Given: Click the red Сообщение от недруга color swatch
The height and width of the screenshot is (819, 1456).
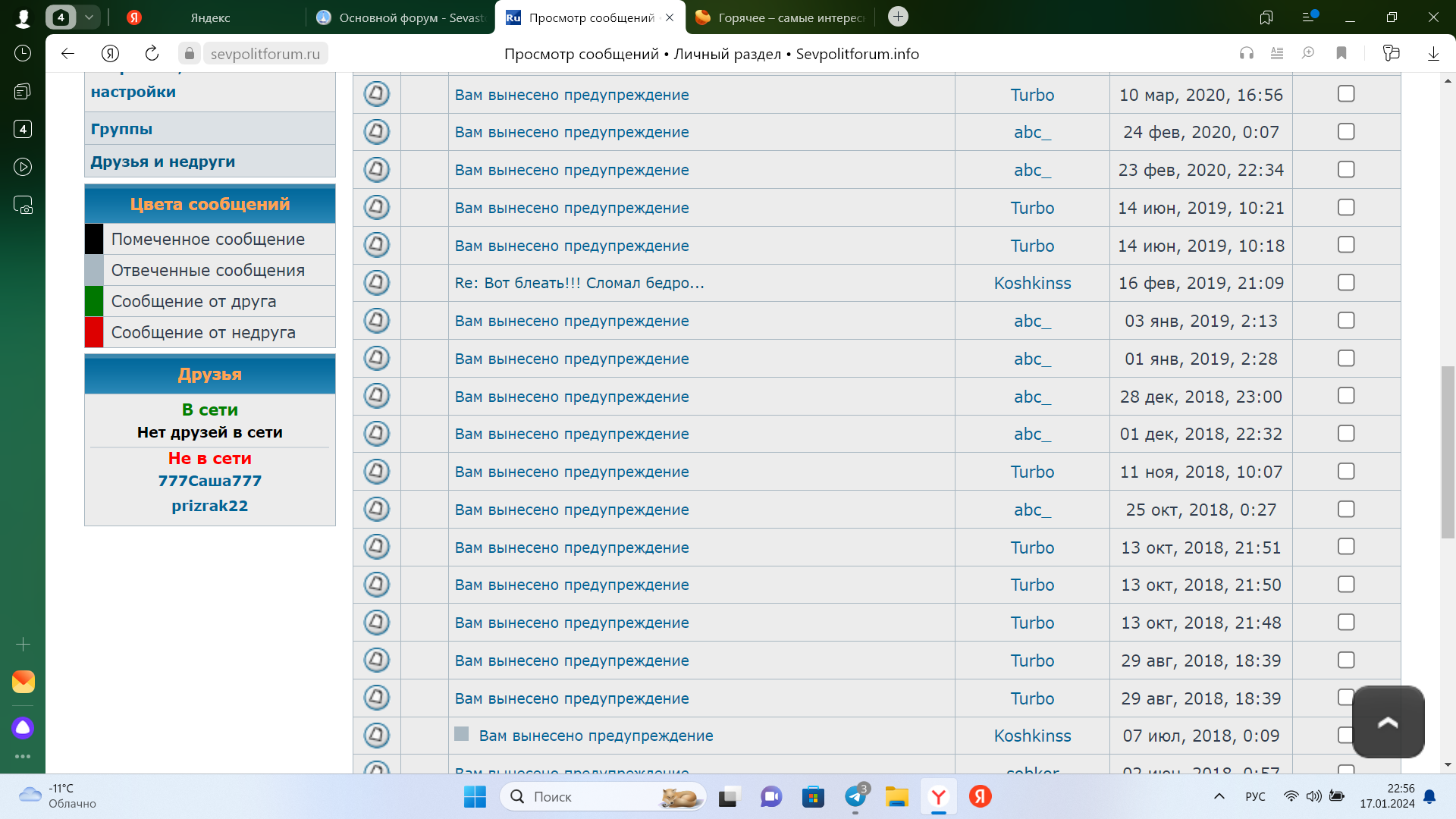Looking at the screenshot, I should click(x=94, y=332).
